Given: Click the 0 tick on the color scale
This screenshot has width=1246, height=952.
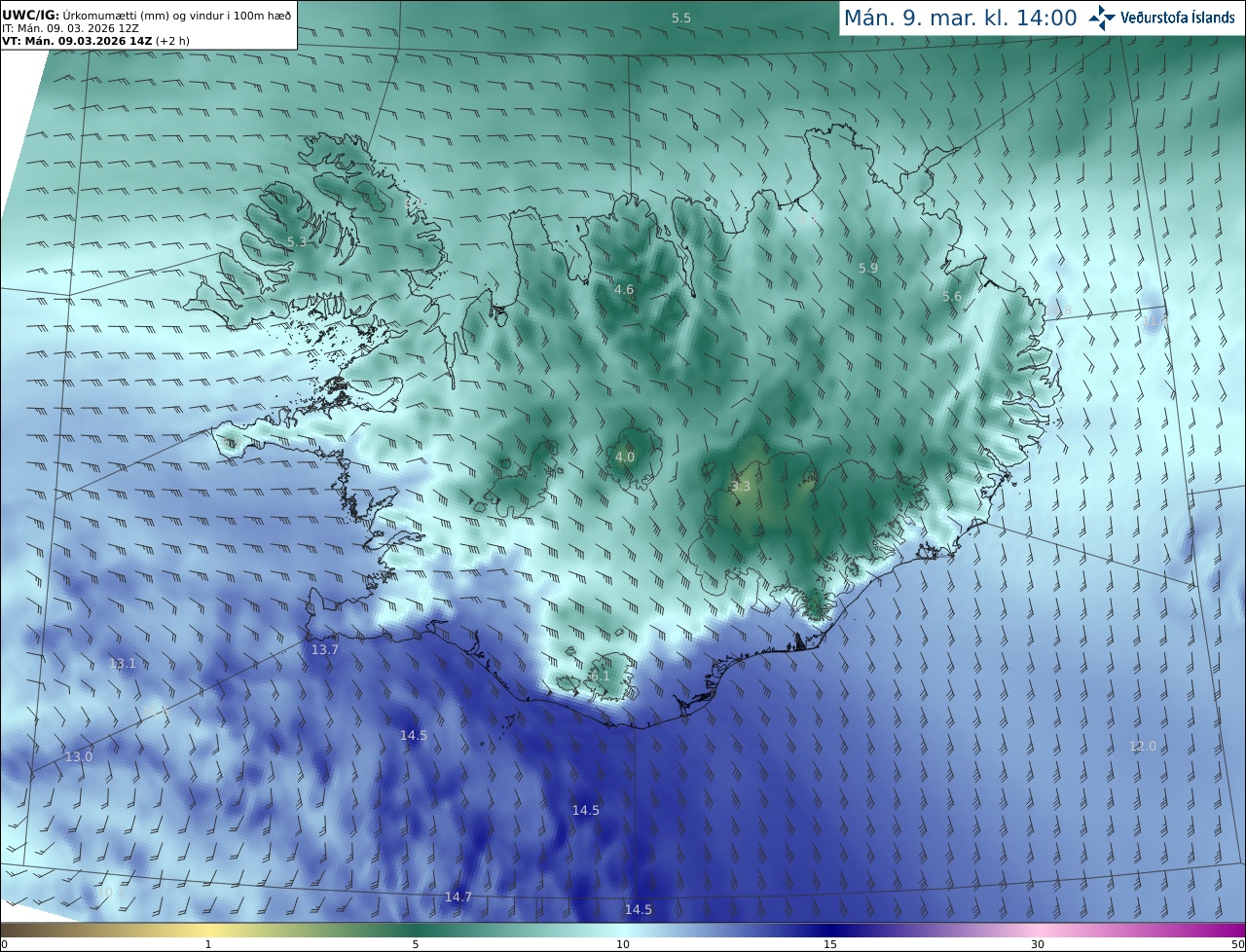Looking at the screenshot, I should pos(4,944).
